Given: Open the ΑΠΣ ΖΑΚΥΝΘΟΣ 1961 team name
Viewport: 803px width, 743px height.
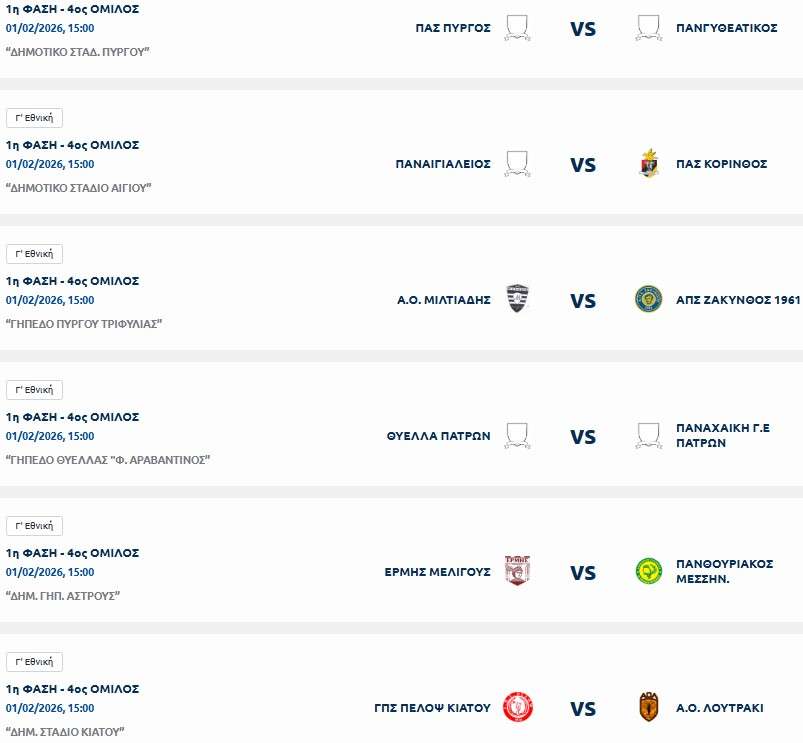Looking at the screenshot, I should tap(738, 300).
